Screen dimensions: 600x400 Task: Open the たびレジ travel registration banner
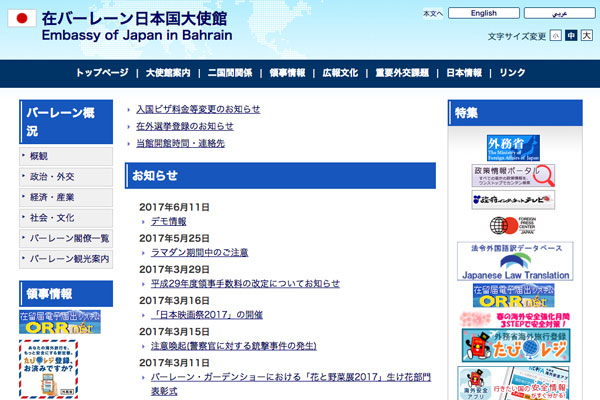click(x=516, y=345)
